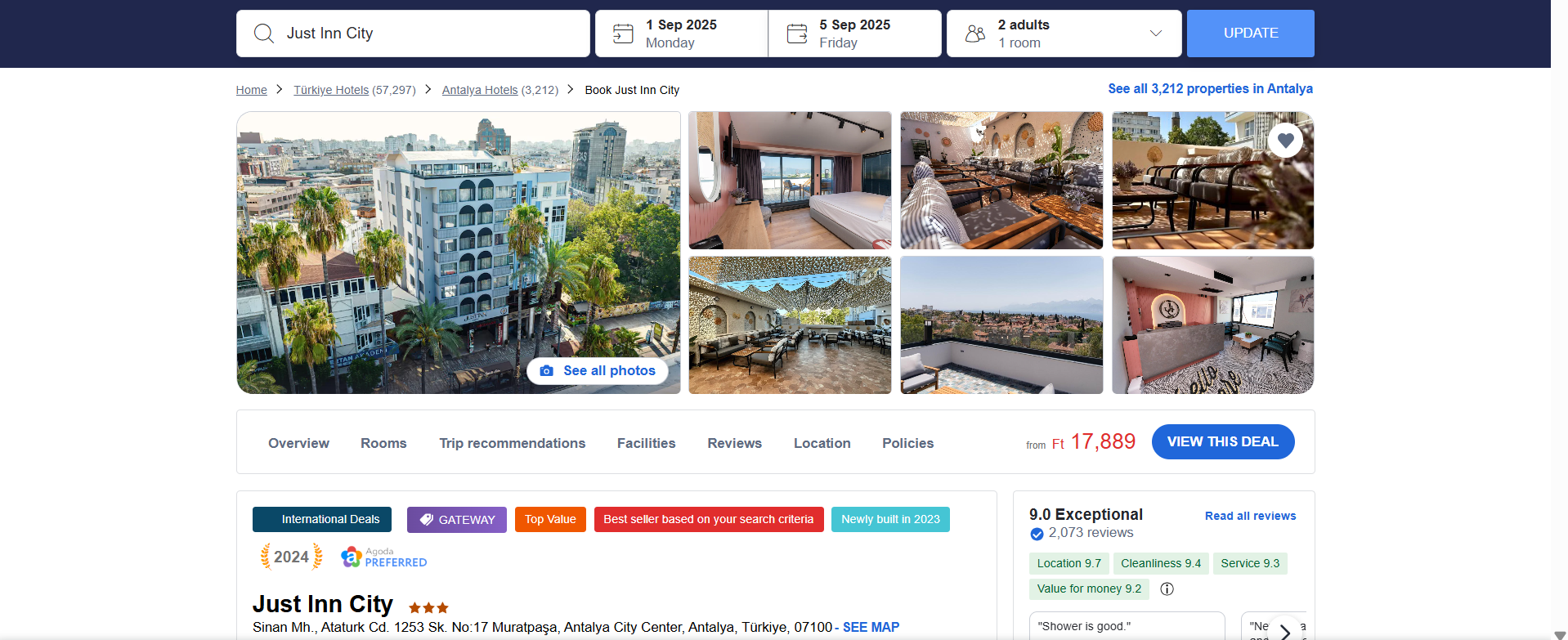The height and width of the screenshot is (640, 1568).
Task: Toggle the heart favorite icon
Action: pyautogui.click(x=1285, y=141)
